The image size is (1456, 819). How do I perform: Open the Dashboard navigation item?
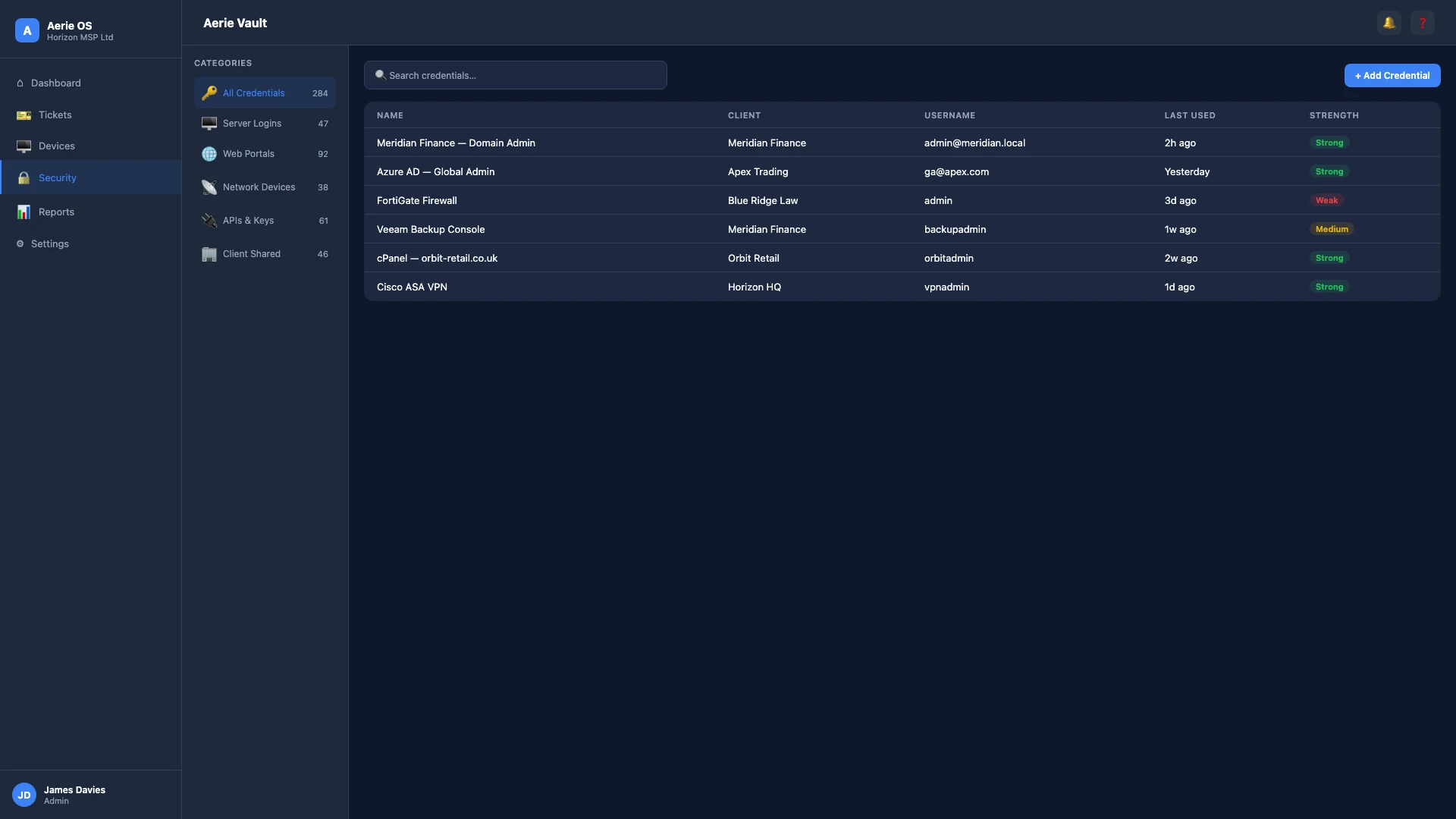[x=90, y=83]
